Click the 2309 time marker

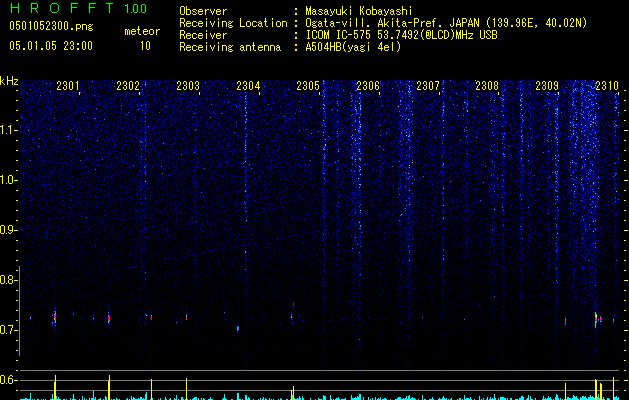547,85
